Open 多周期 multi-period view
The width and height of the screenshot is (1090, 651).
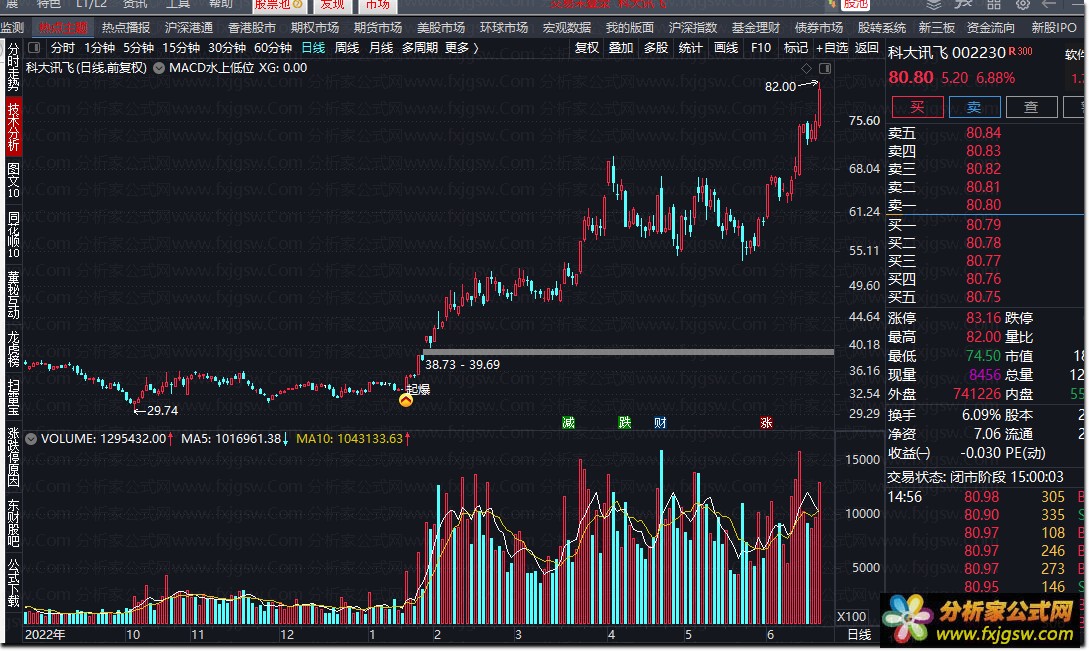420,48
